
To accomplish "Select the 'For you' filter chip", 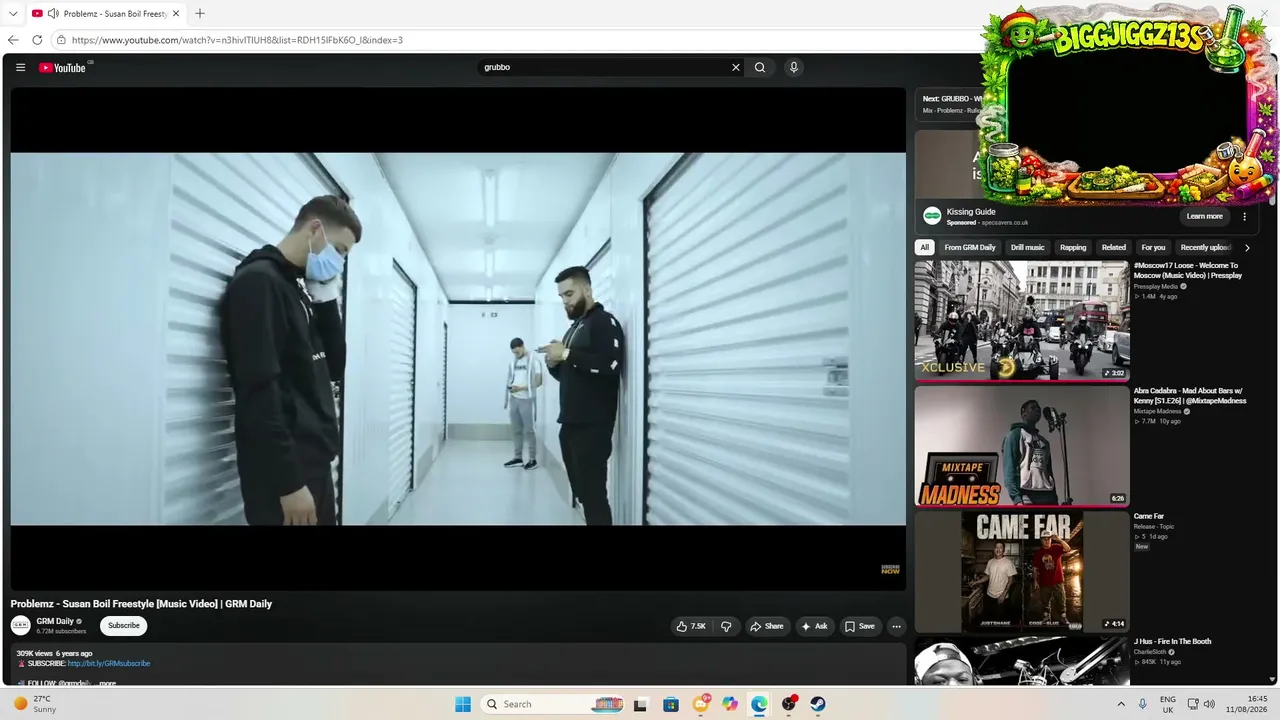I will coord(1153,247).
